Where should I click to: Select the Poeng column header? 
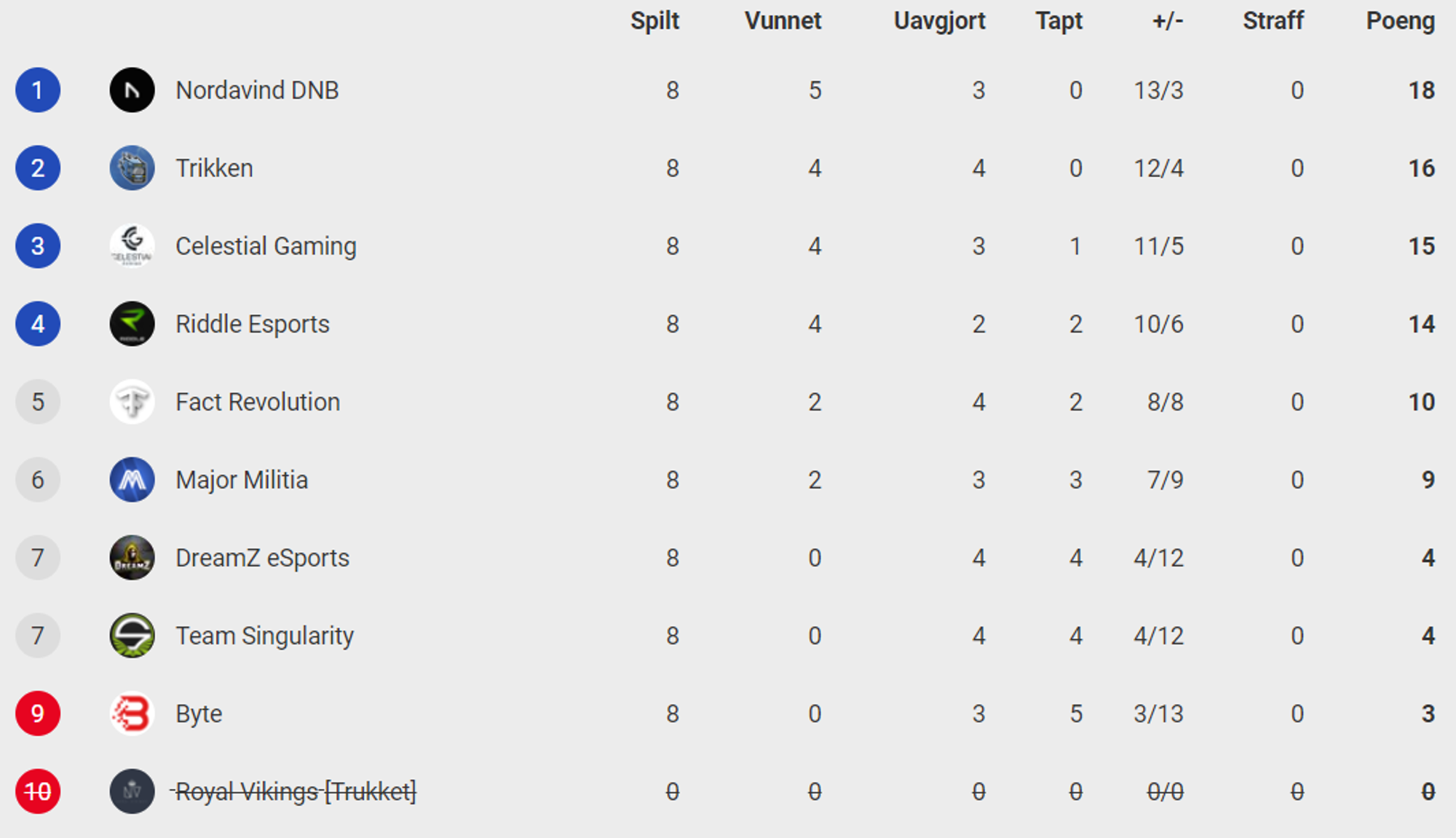tap(1400, 21)
